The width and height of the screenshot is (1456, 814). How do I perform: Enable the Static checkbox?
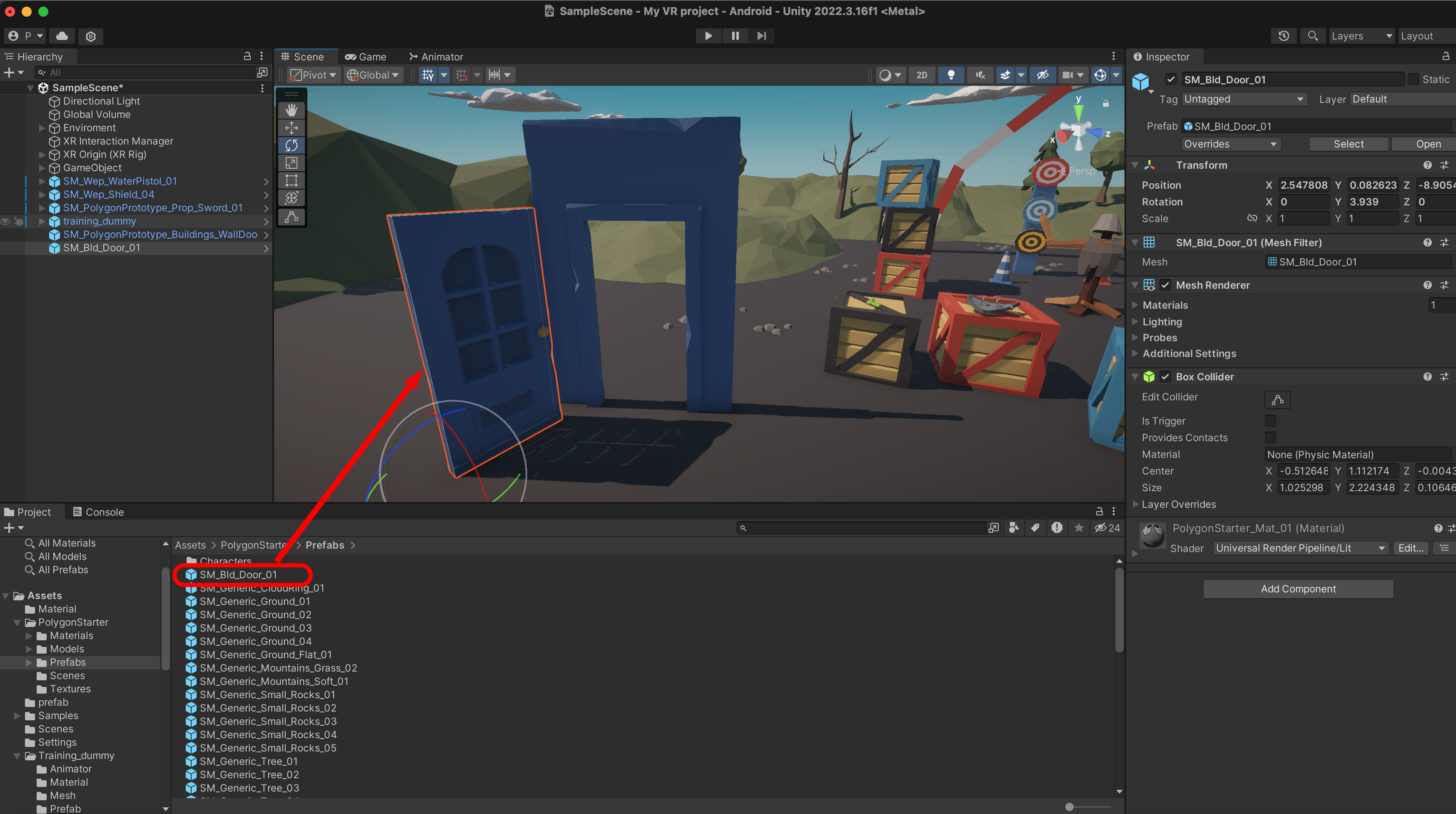[1413, 80]
